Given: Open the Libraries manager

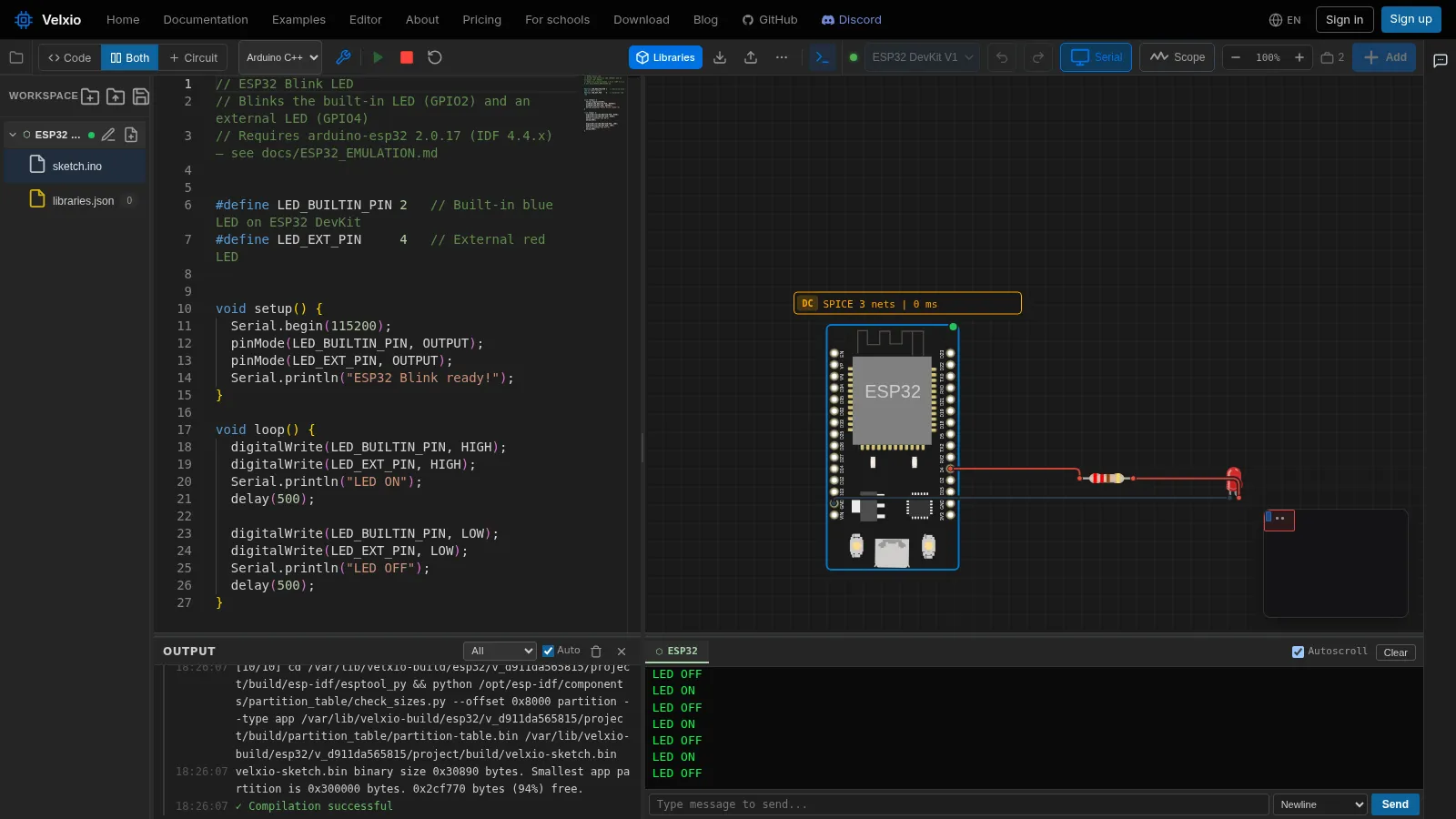Looking at the screenshot, I should pos(665,57).
